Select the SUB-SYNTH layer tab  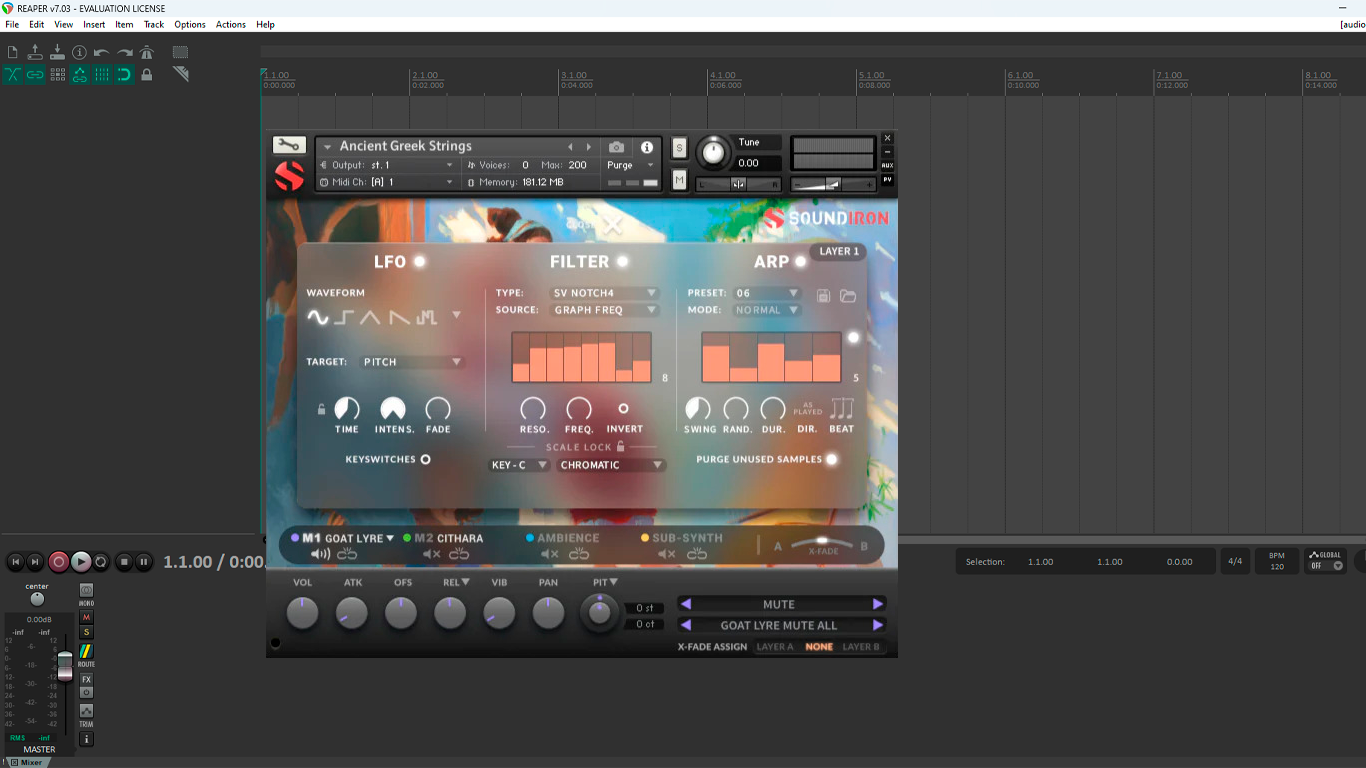[682, 538]
